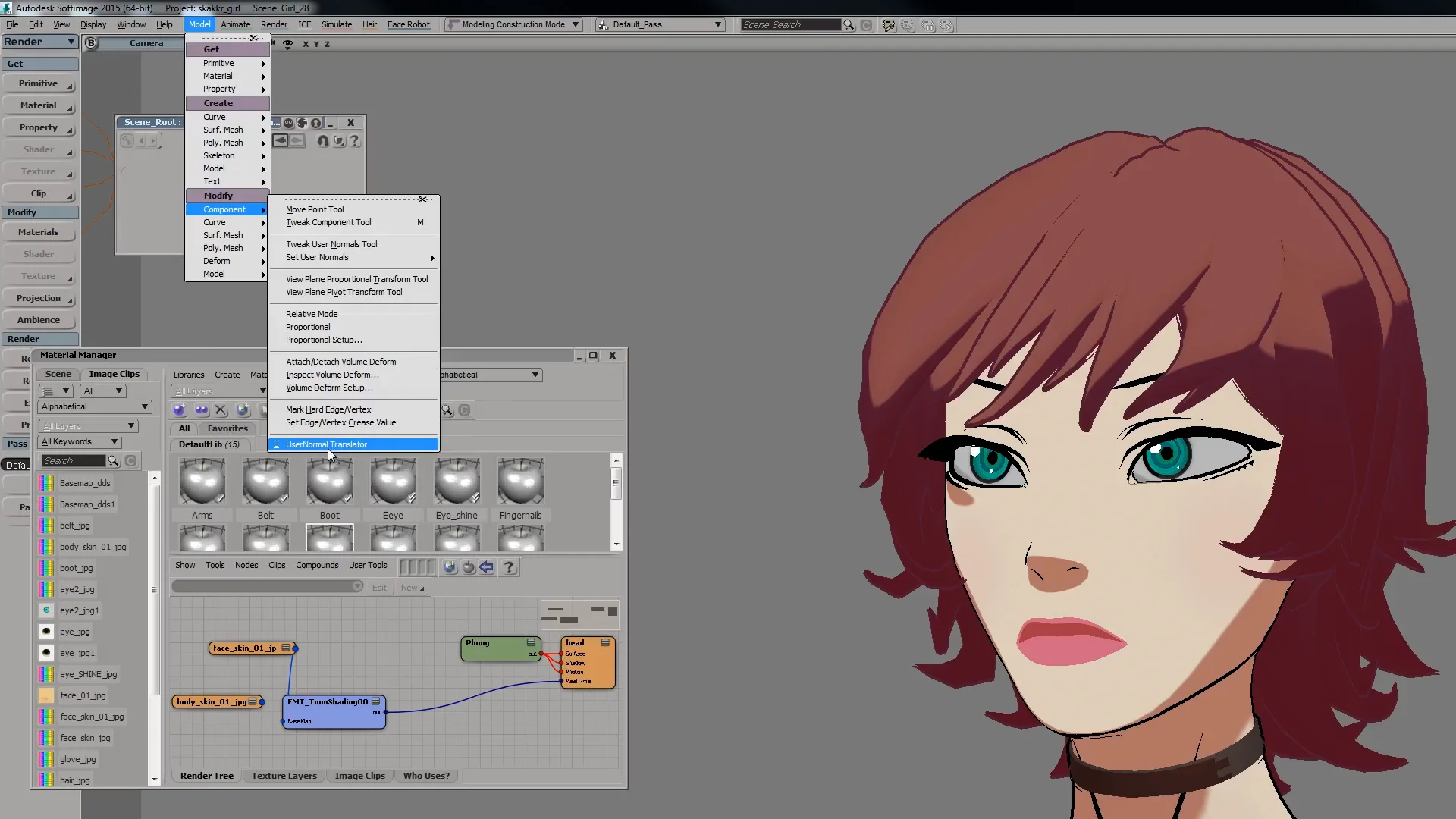Click the apple icon in render tree toolbar
This screenshot has height=819, width=1456.
(x=469, y=567)
